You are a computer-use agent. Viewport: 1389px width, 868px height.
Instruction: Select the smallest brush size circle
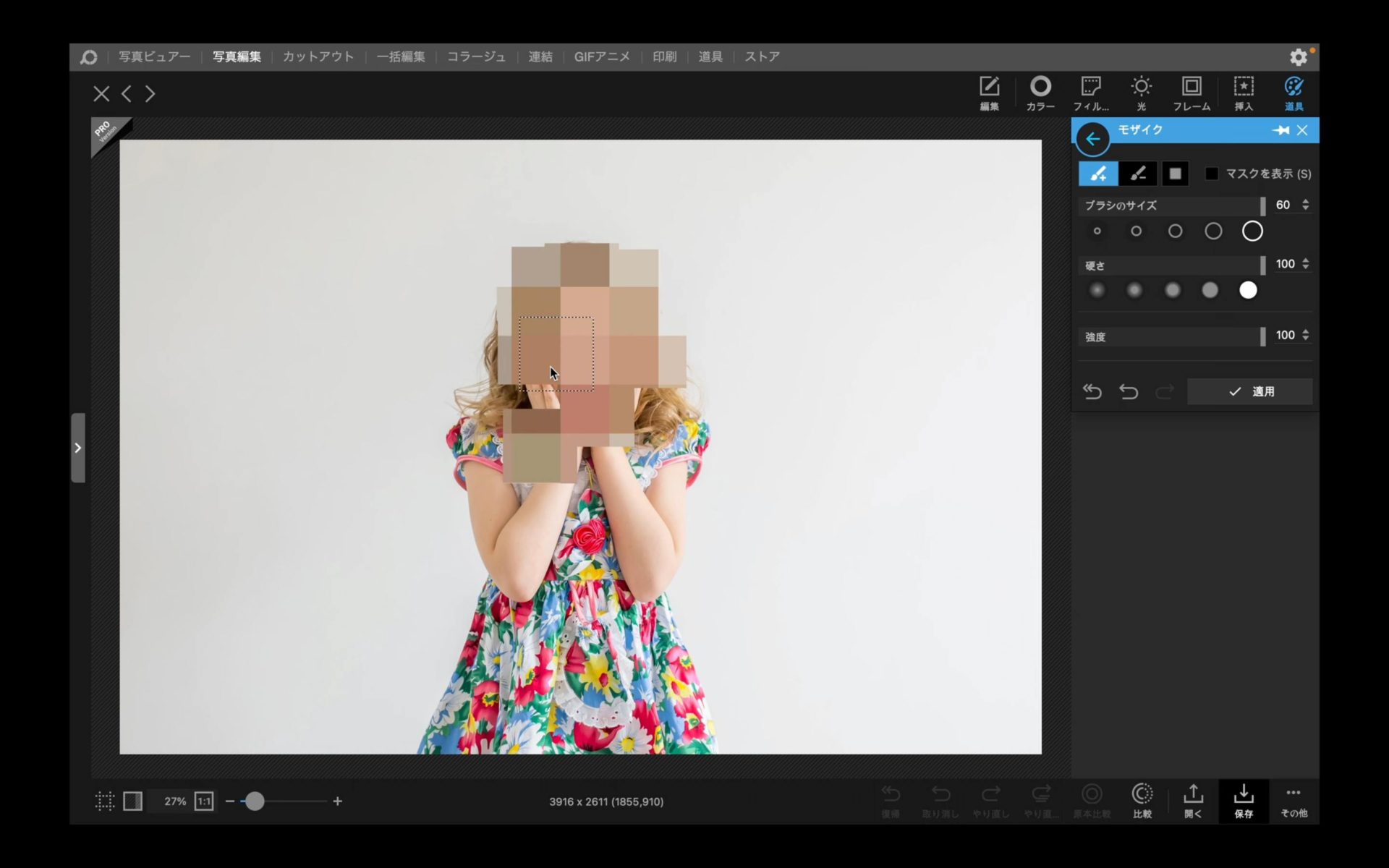pyautogui.click(x=1097, y=231)
